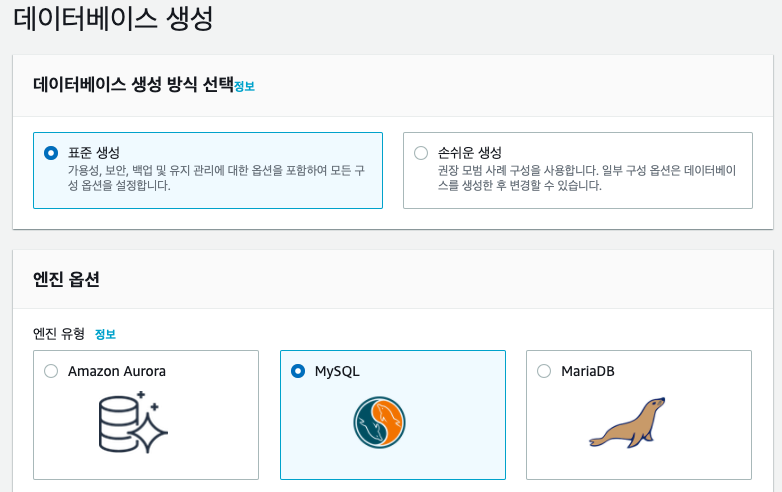This screenshot has height=492, width=782.
Task: Click the MySQL dolphin logo
Action: [379, 422]
